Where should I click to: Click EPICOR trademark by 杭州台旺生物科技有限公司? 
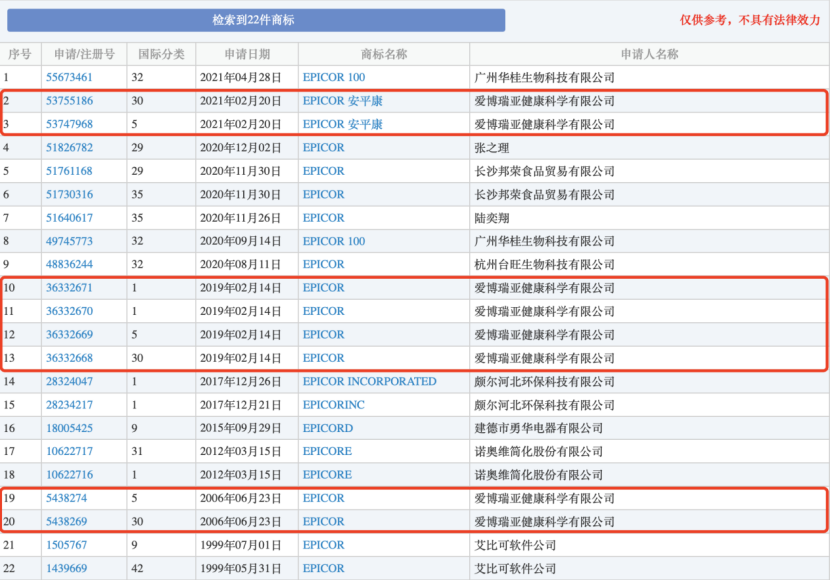pyautogui.click(x=323, y=264)
